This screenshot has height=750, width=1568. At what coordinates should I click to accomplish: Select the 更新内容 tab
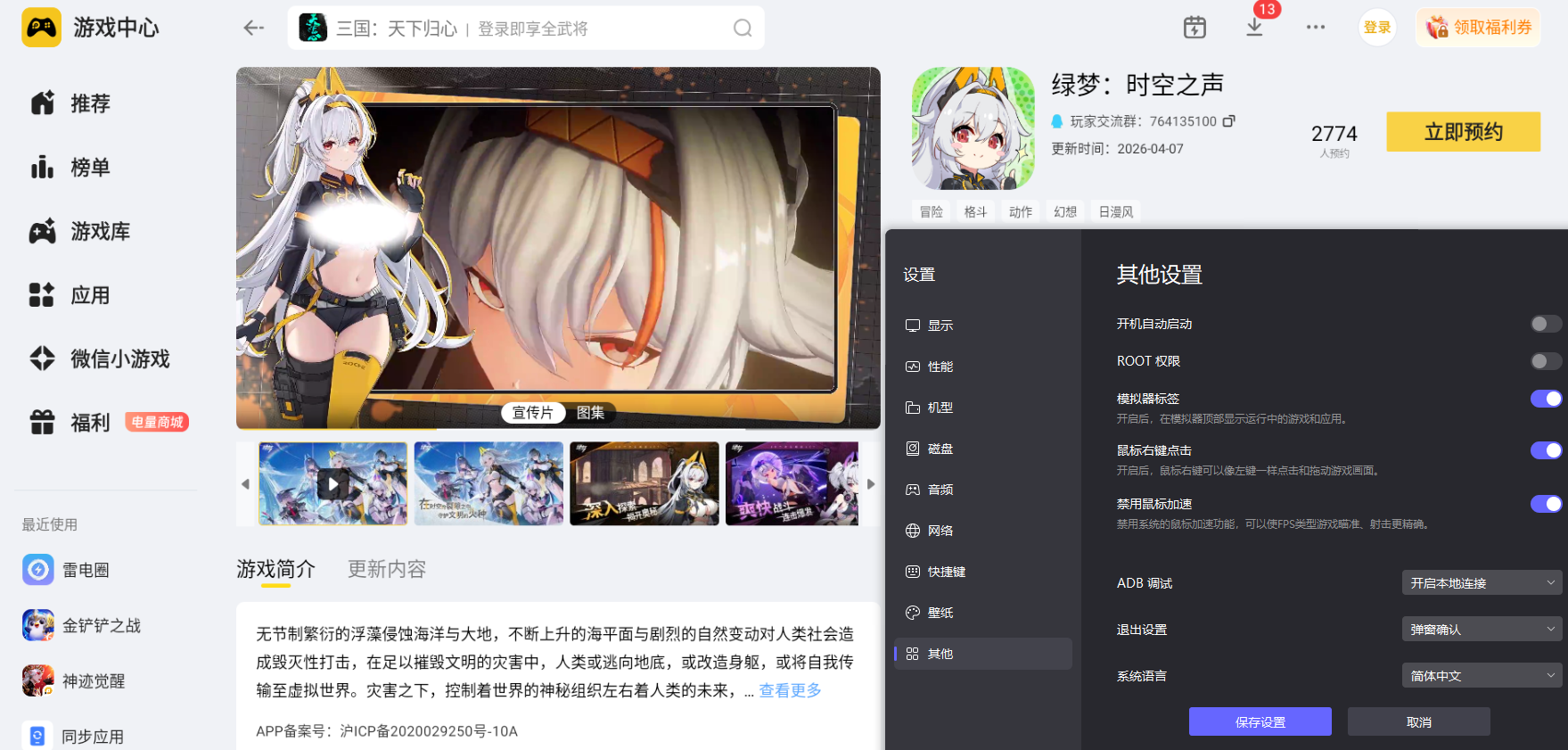pyautogui.click(x=387, y=569)
